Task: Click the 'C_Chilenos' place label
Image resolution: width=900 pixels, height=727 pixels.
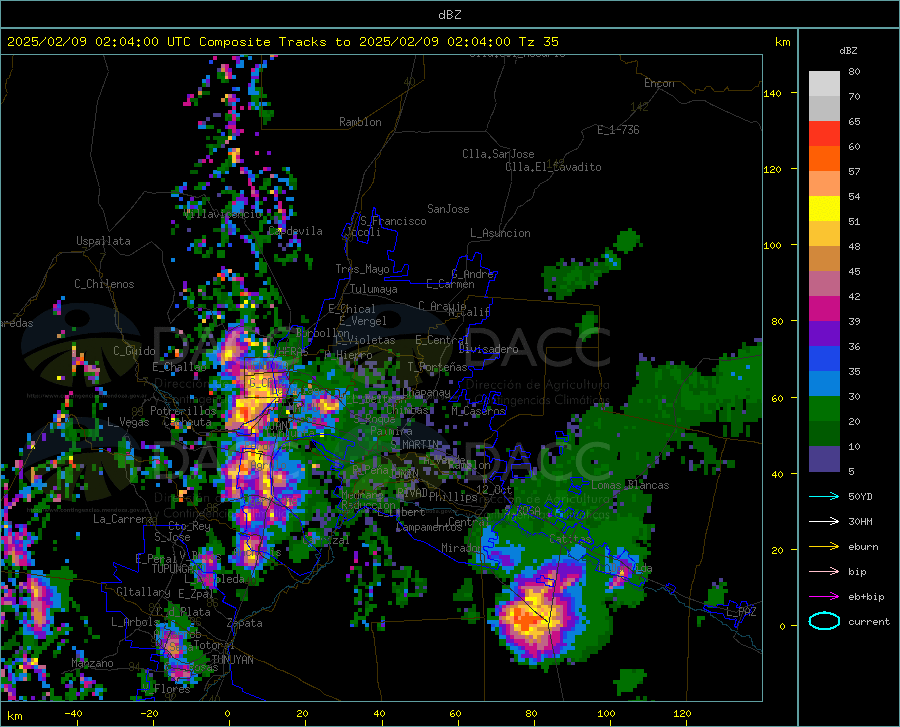Action: coord(104,284)
